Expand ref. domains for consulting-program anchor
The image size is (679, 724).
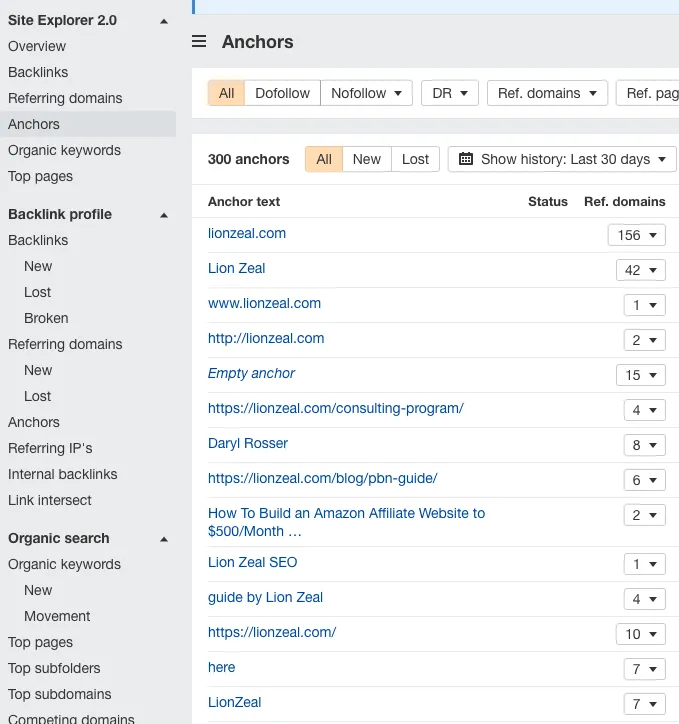(x=644, y=410)
